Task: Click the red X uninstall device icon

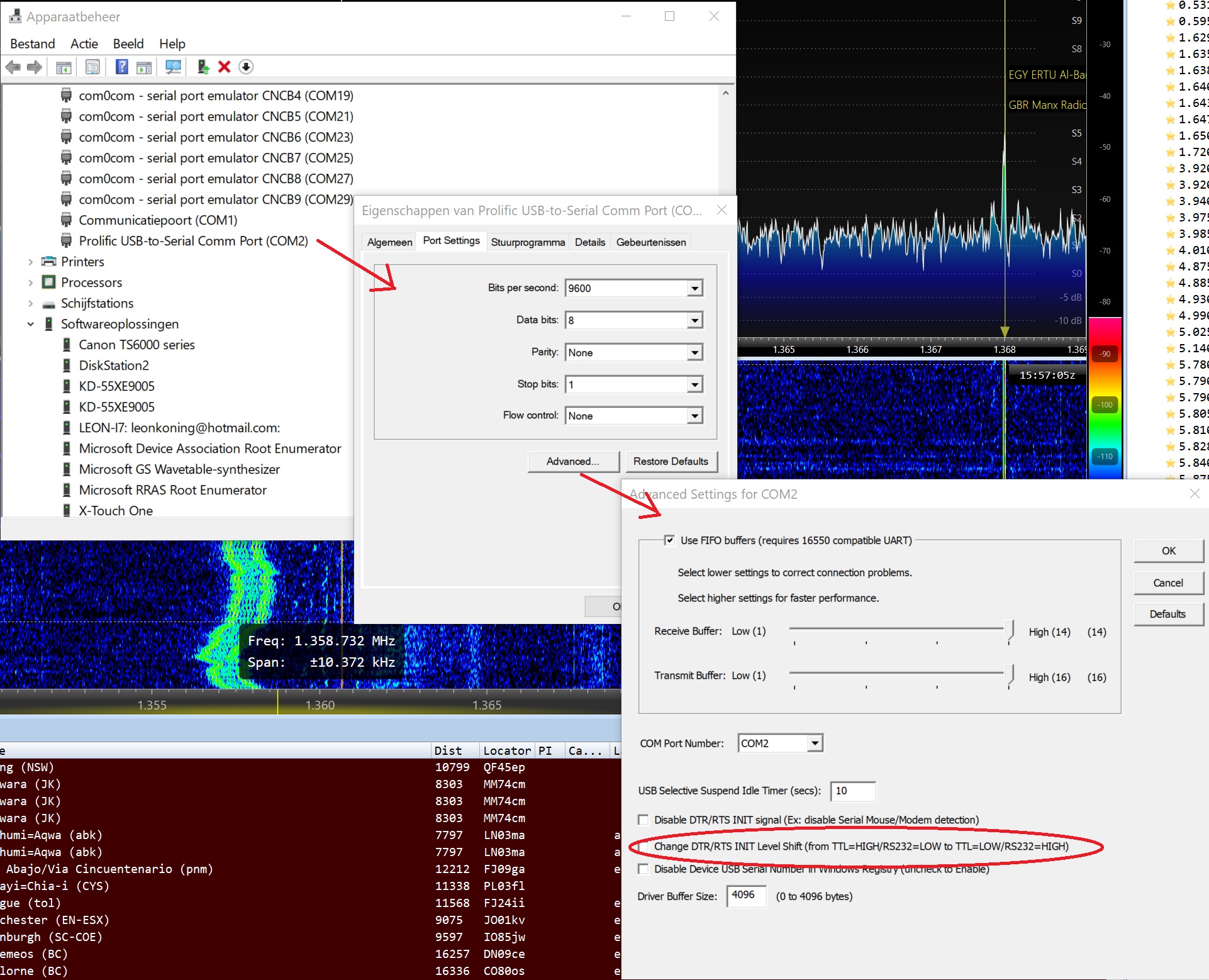Action: [x=224, y=67]
